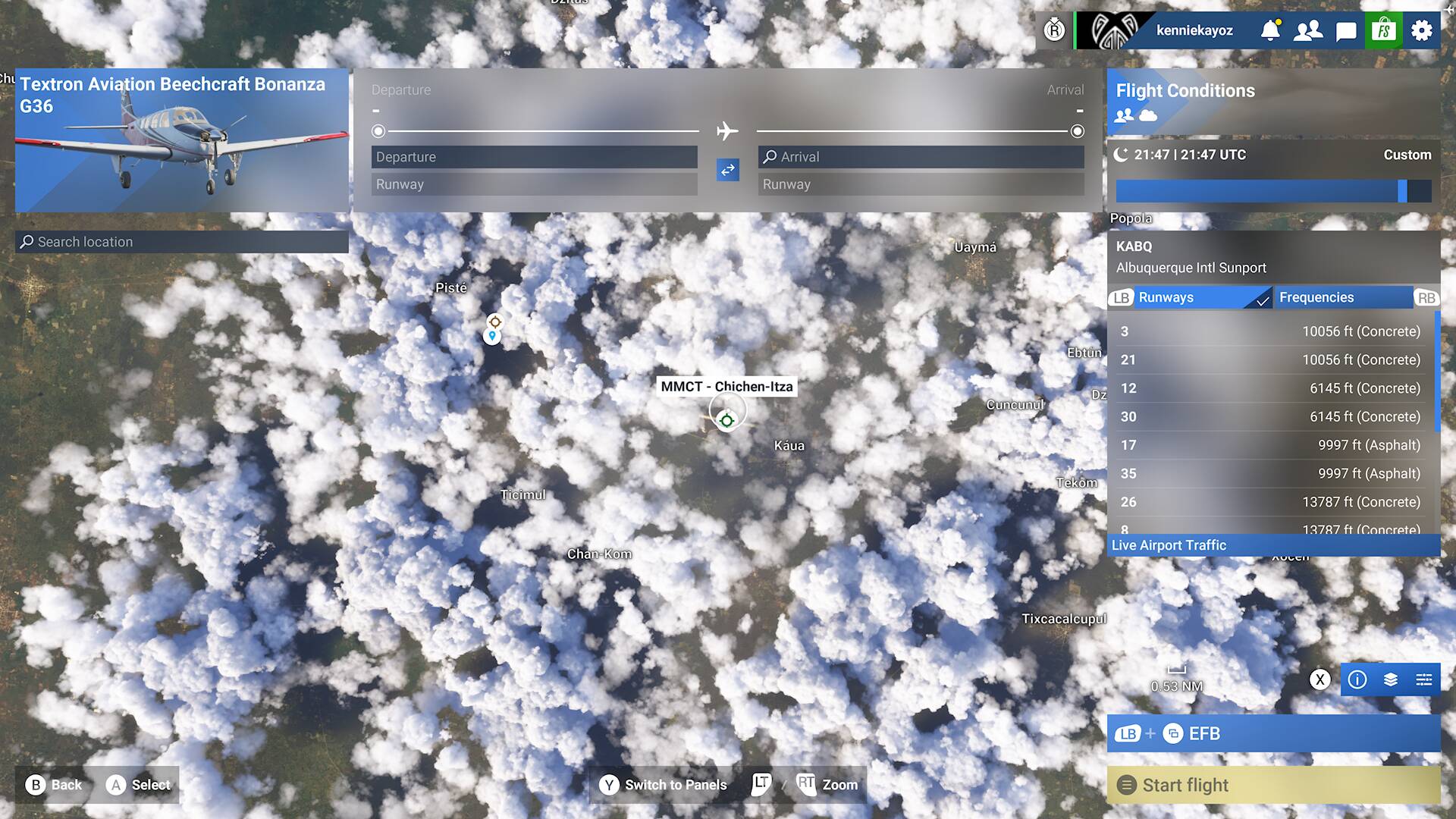This screenshot has height=819, width=1456.
Task: Click the Custom time setting label
Action: point(1407,155)
